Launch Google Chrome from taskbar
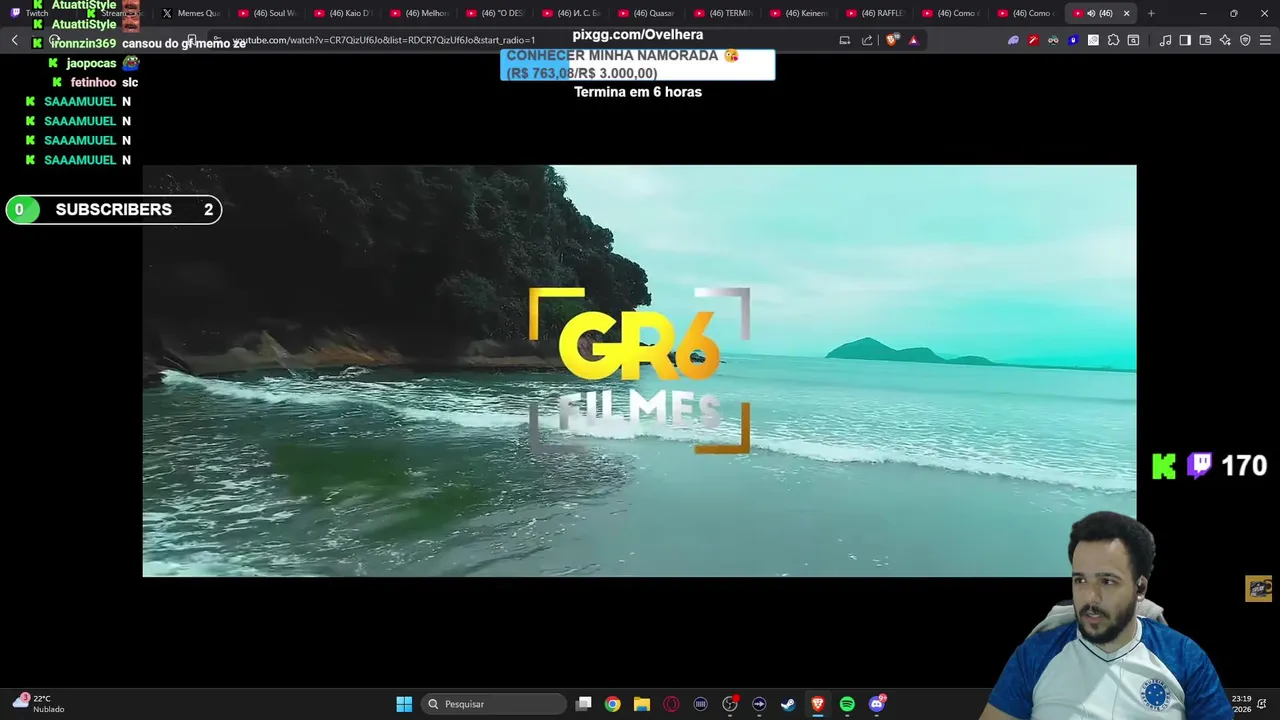 [x=613, y=704]
